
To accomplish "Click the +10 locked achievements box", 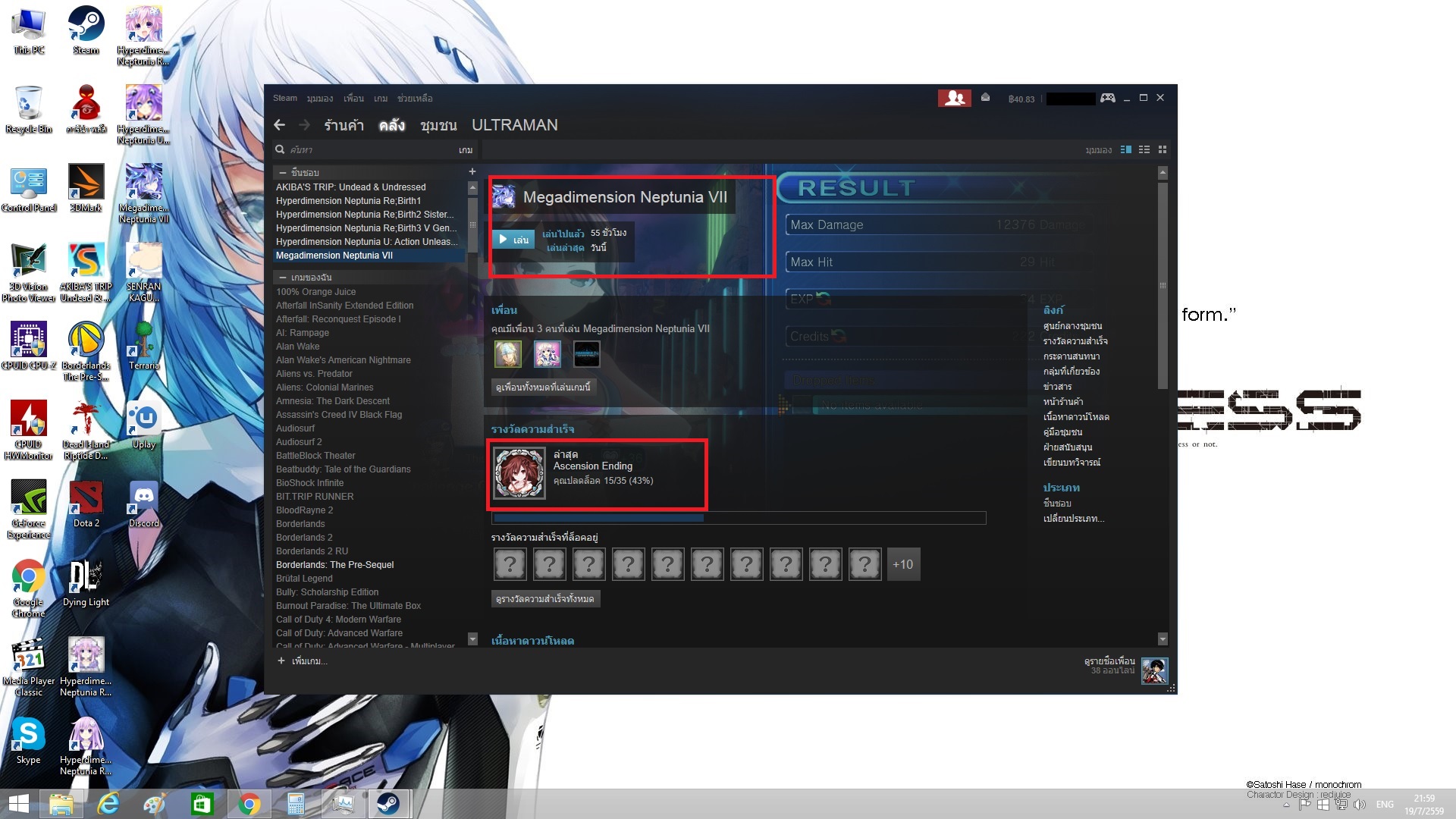I will click(x=902, y=564).
